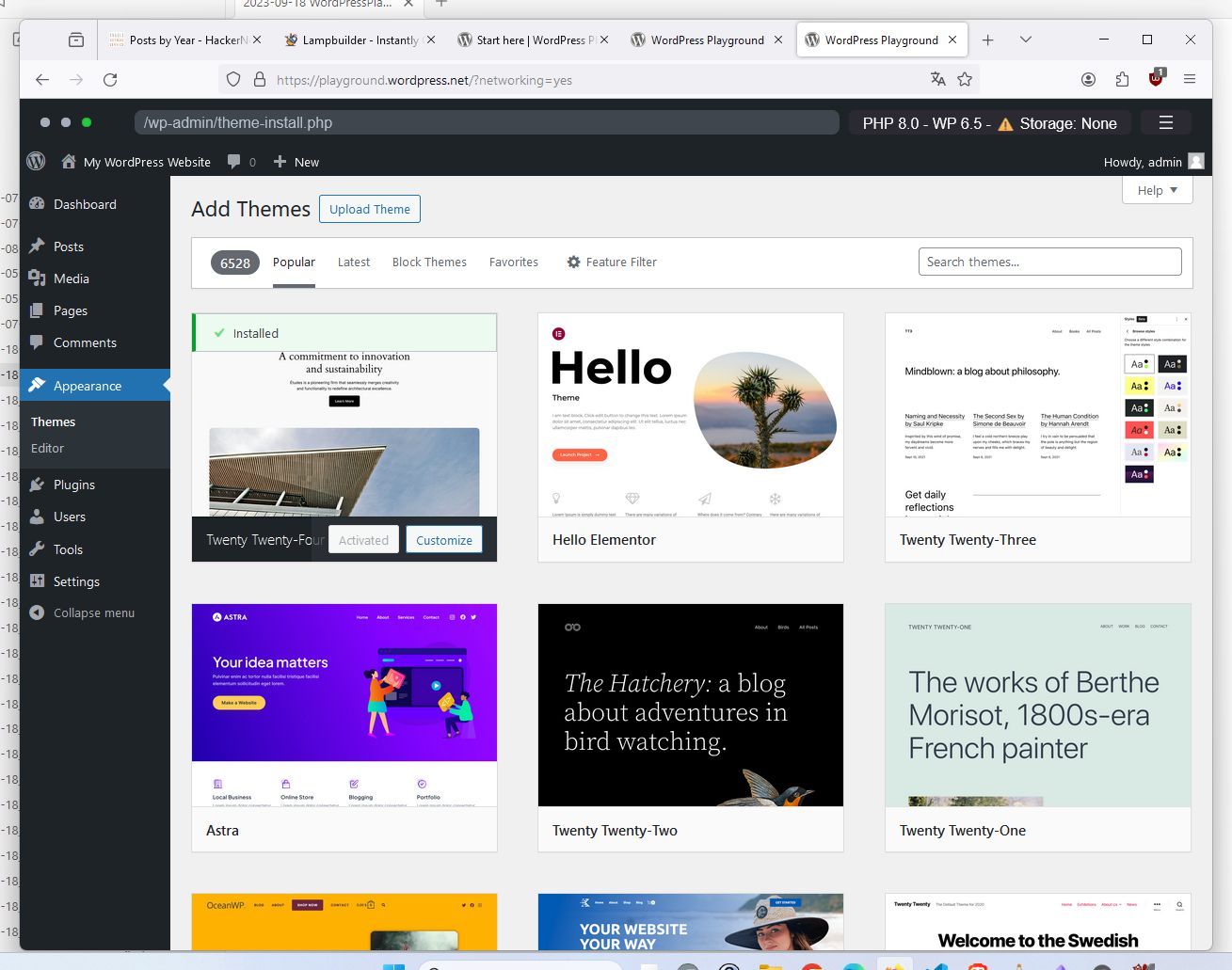Viewport: 1232px width, 970px height.
Task: Switch to the Latest themes tab
Action: coord(354,262)
